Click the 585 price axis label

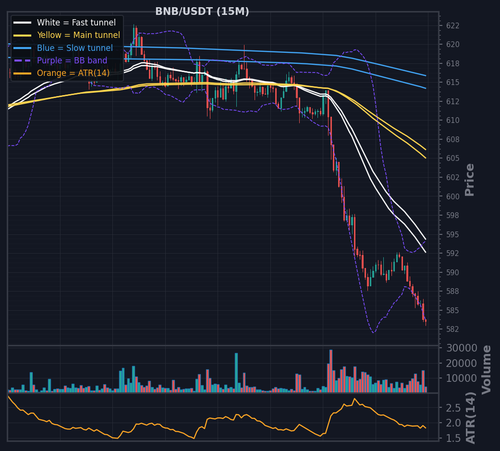click(x=453, y=310)
